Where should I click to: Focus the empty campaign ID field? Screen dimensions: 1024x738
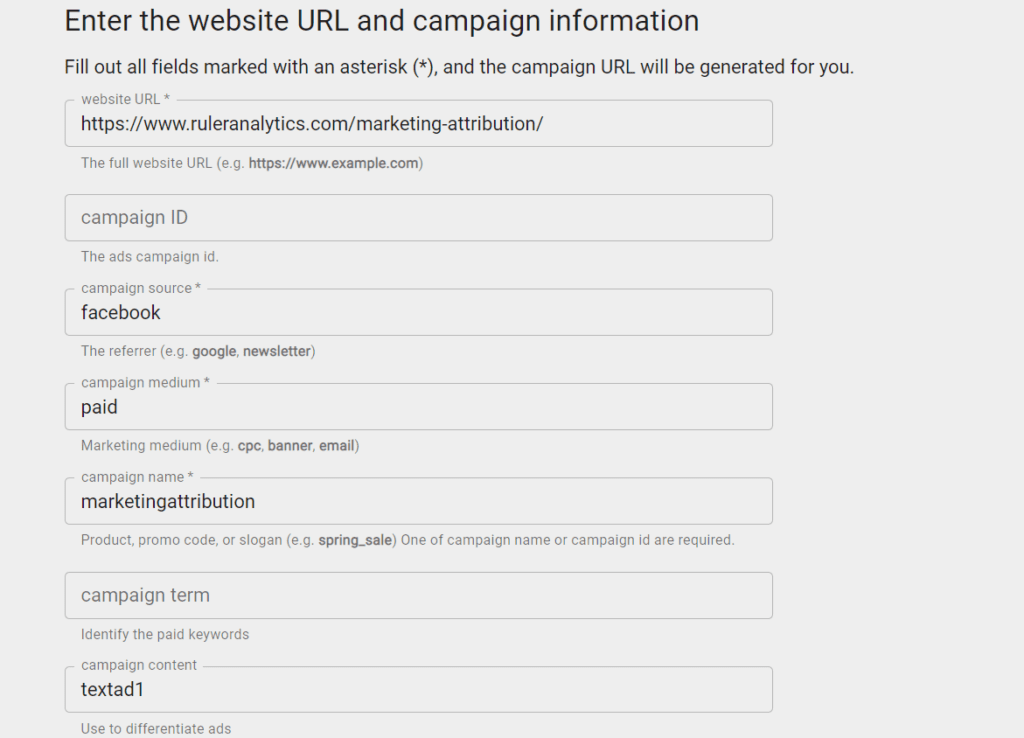(418, 217)
